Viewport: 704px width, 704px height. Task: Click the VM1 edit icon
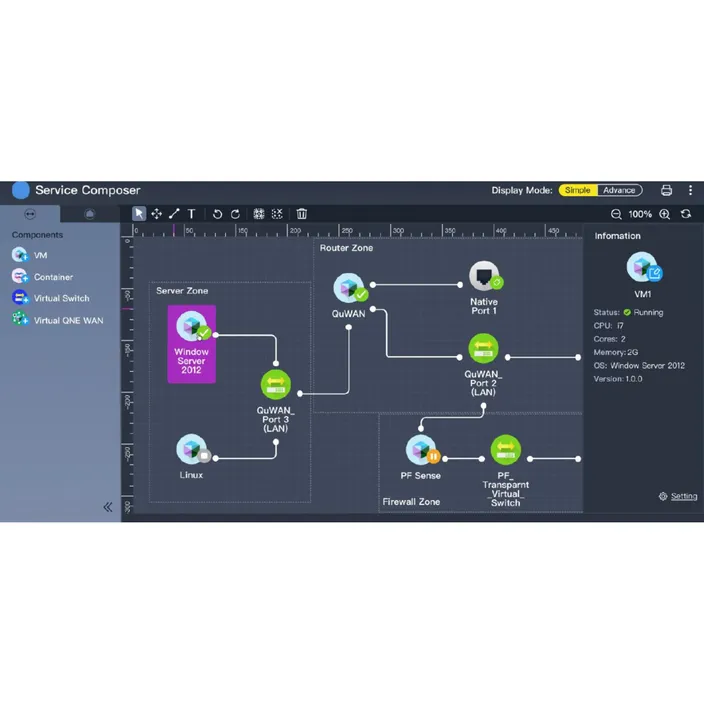click(x=655, y=273)
